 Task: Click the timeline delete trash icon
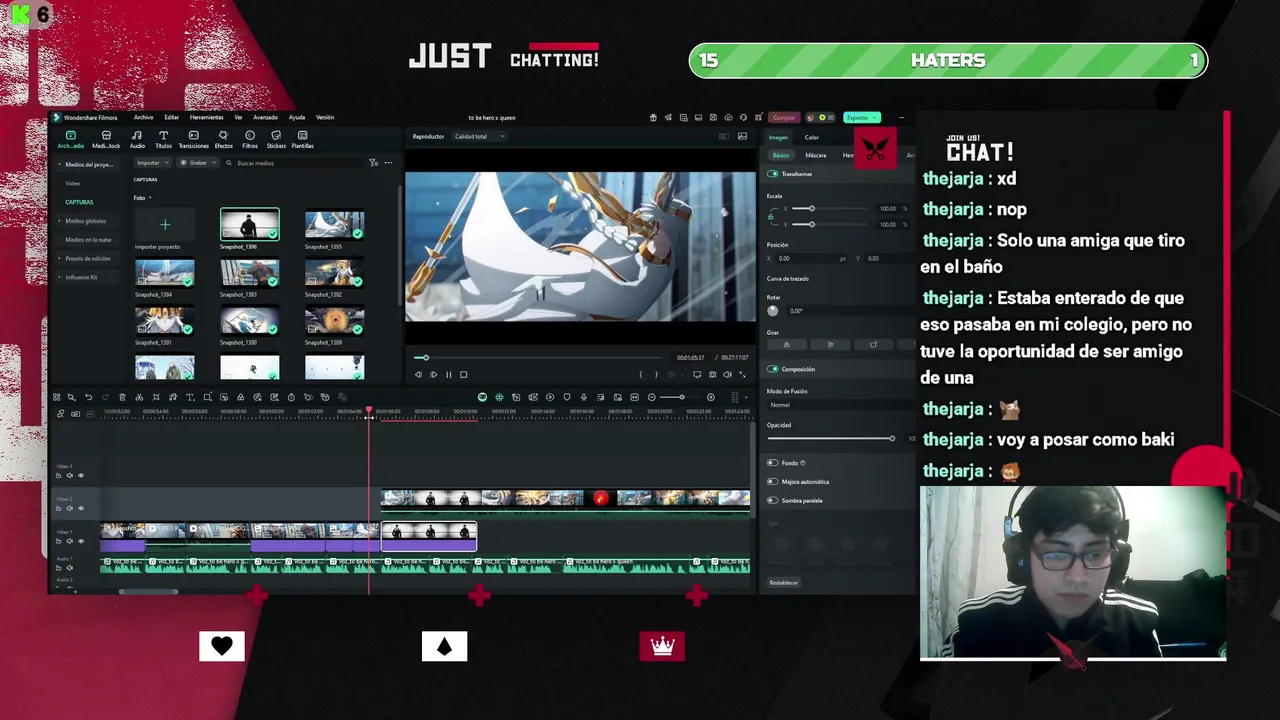coord(122,397)
